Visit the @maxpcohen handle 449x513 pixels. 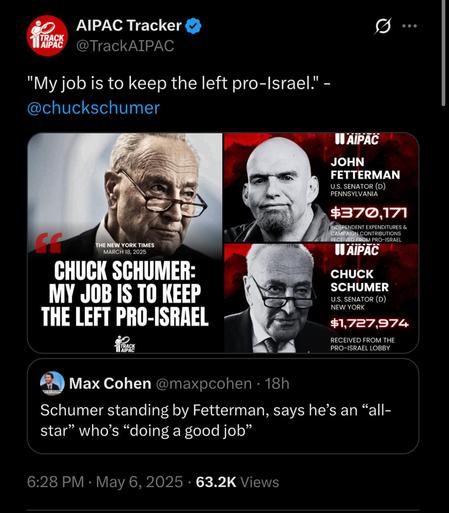click(204, 384)
